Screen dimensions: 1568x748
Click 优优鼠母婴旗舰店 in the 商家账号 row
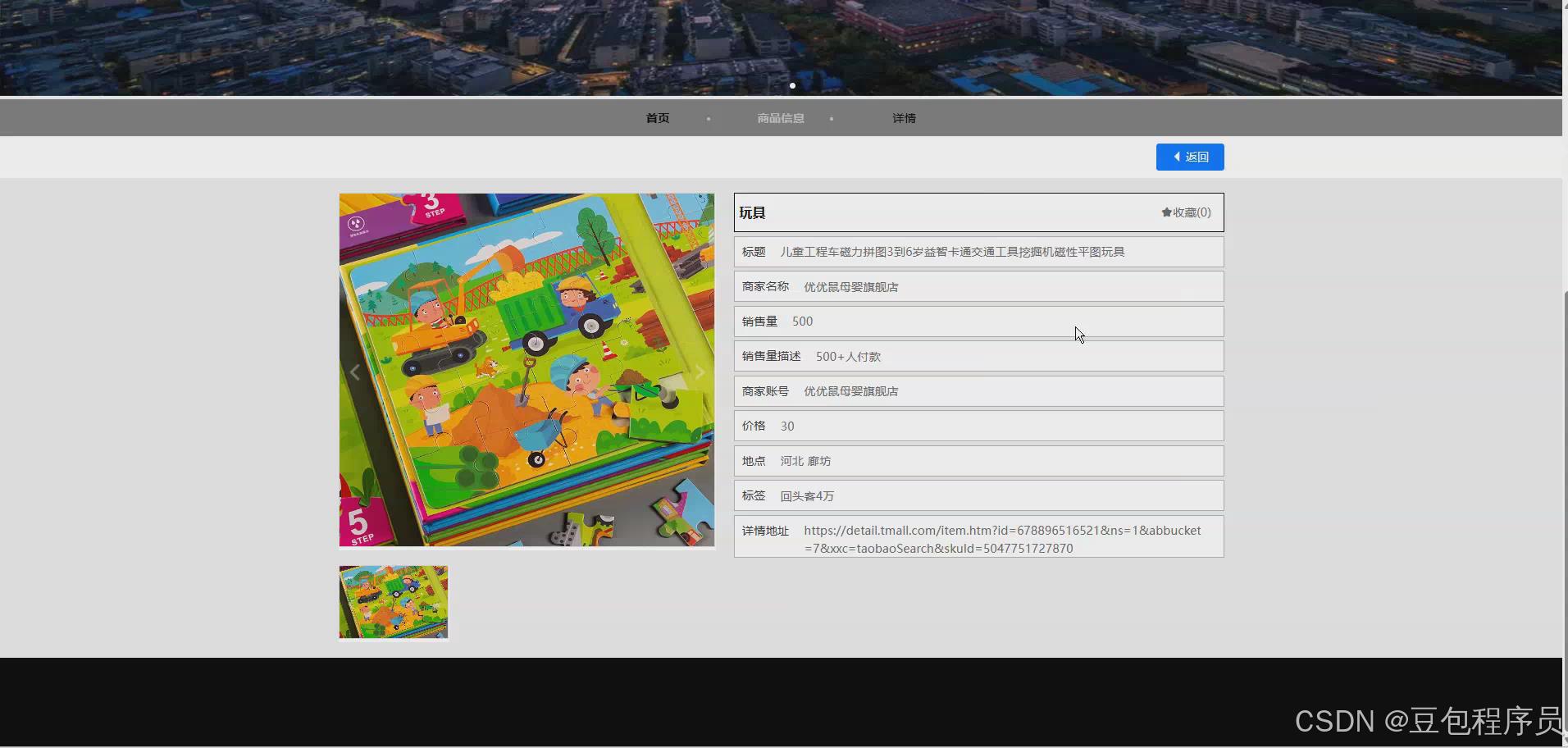(x=850, y=391)
